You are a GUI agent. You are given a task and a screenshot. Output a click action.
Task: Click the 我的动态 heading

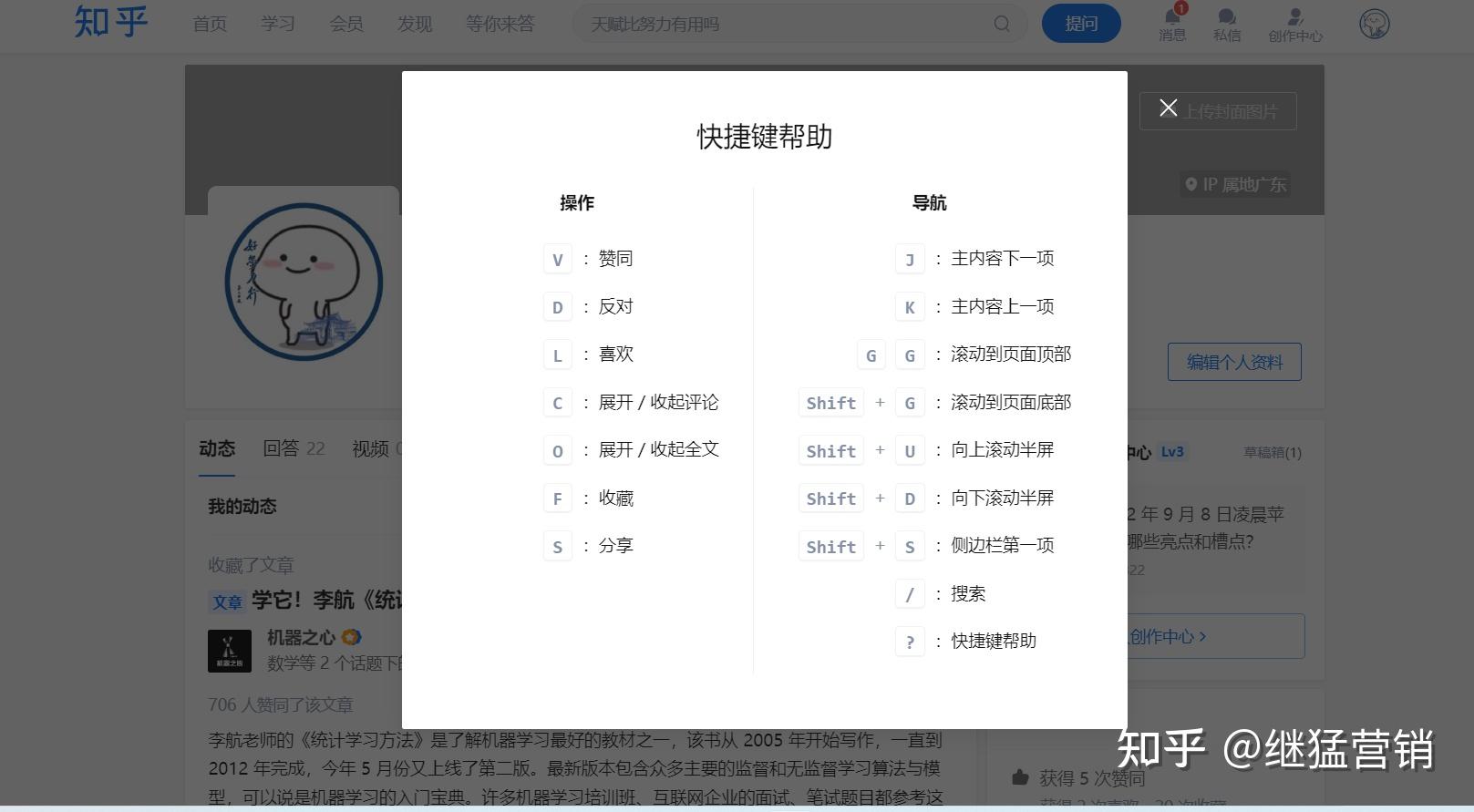pyautogui.click(x=242, y=506)
